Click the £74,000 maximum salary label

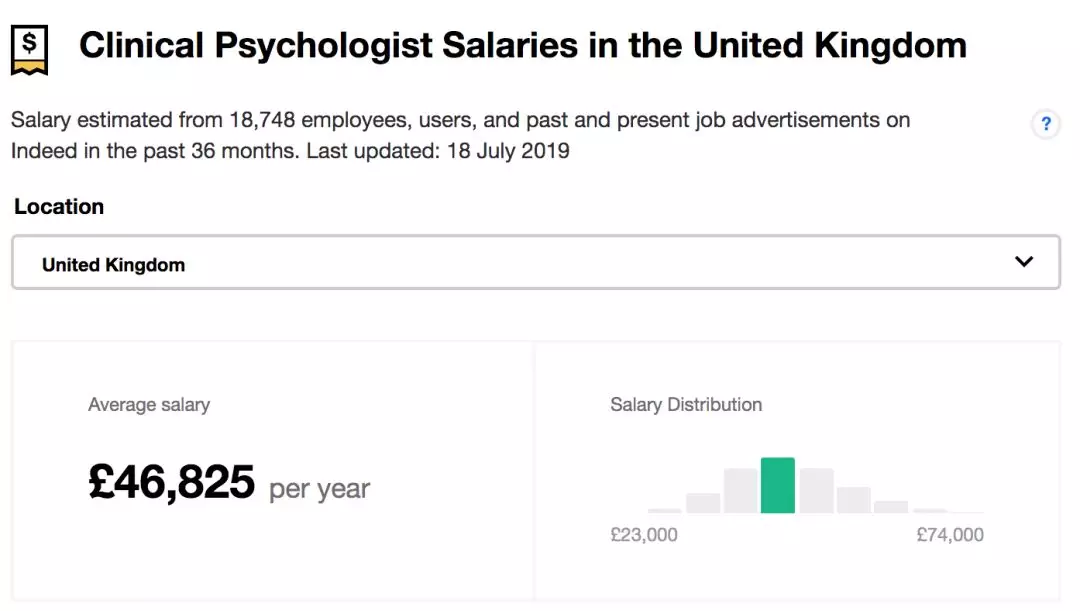[x=950, y=535]
